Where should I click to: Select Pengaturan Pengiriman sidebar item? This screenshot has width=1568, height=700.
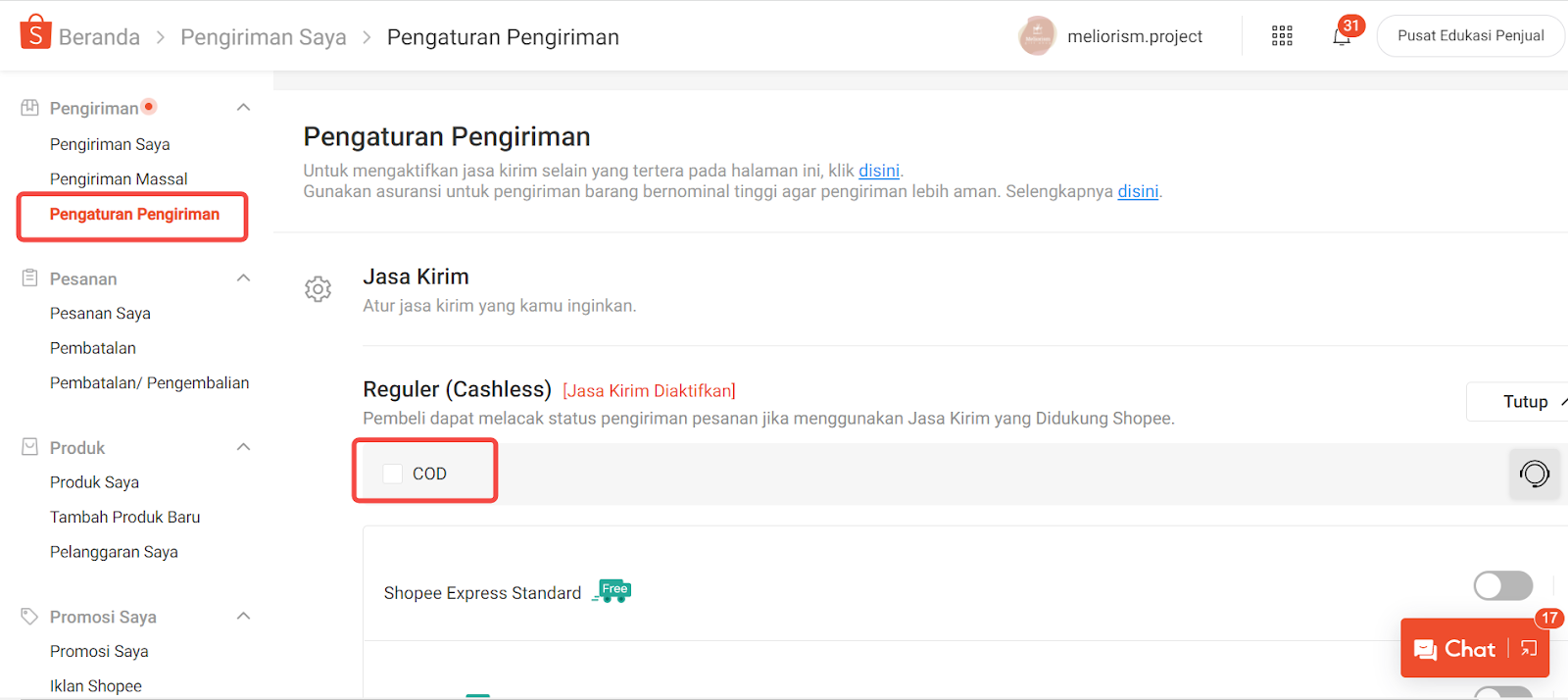click(134, 215)
